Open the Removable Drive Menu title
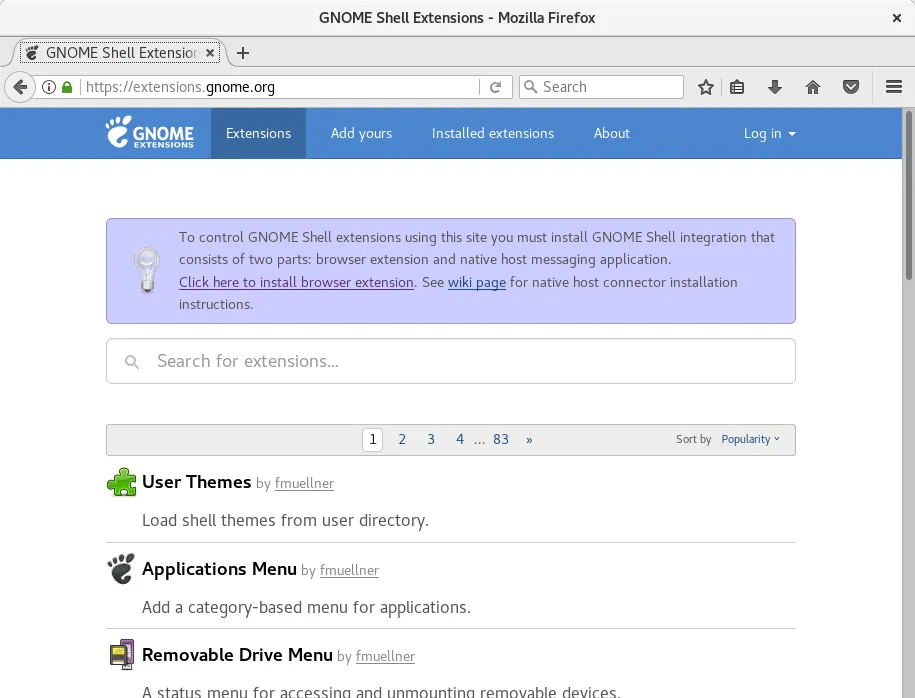Viewport: 915px width, 698px height. (238, 655)
